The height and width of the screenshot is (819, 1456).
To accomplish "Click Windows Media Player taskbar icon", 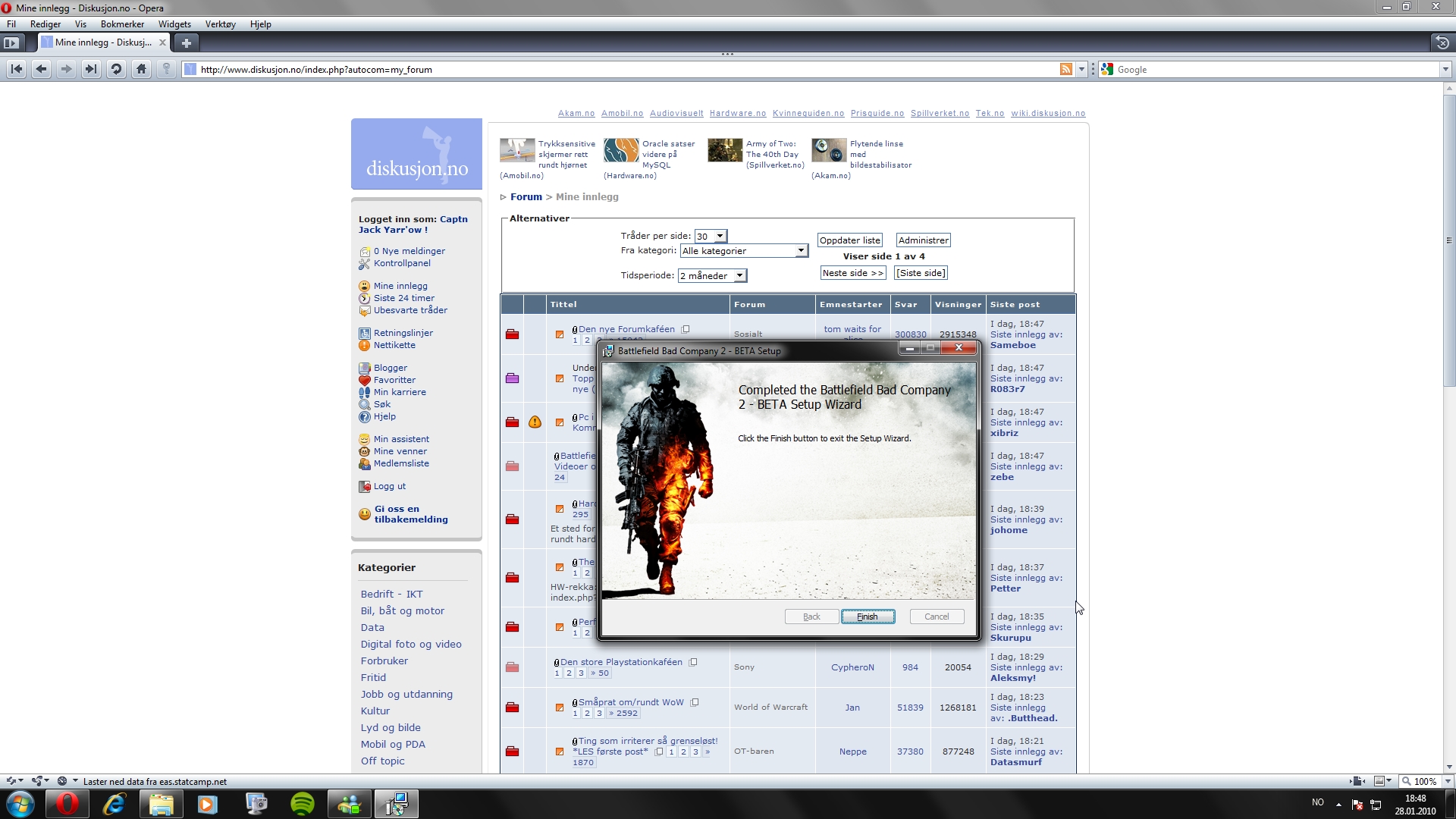I will pos(208,804).
